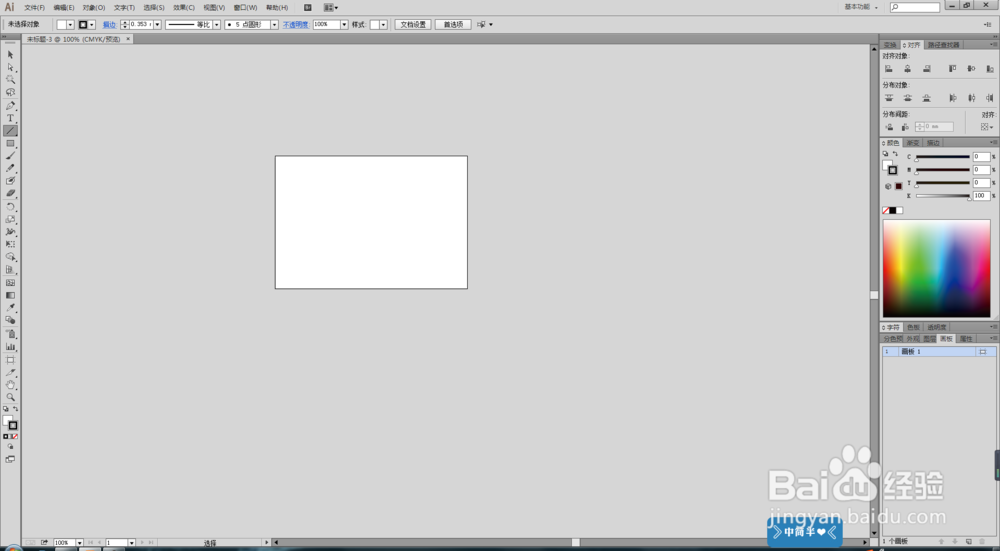
Task: Select the Eraser tool
Action: (x=10, y=193)
